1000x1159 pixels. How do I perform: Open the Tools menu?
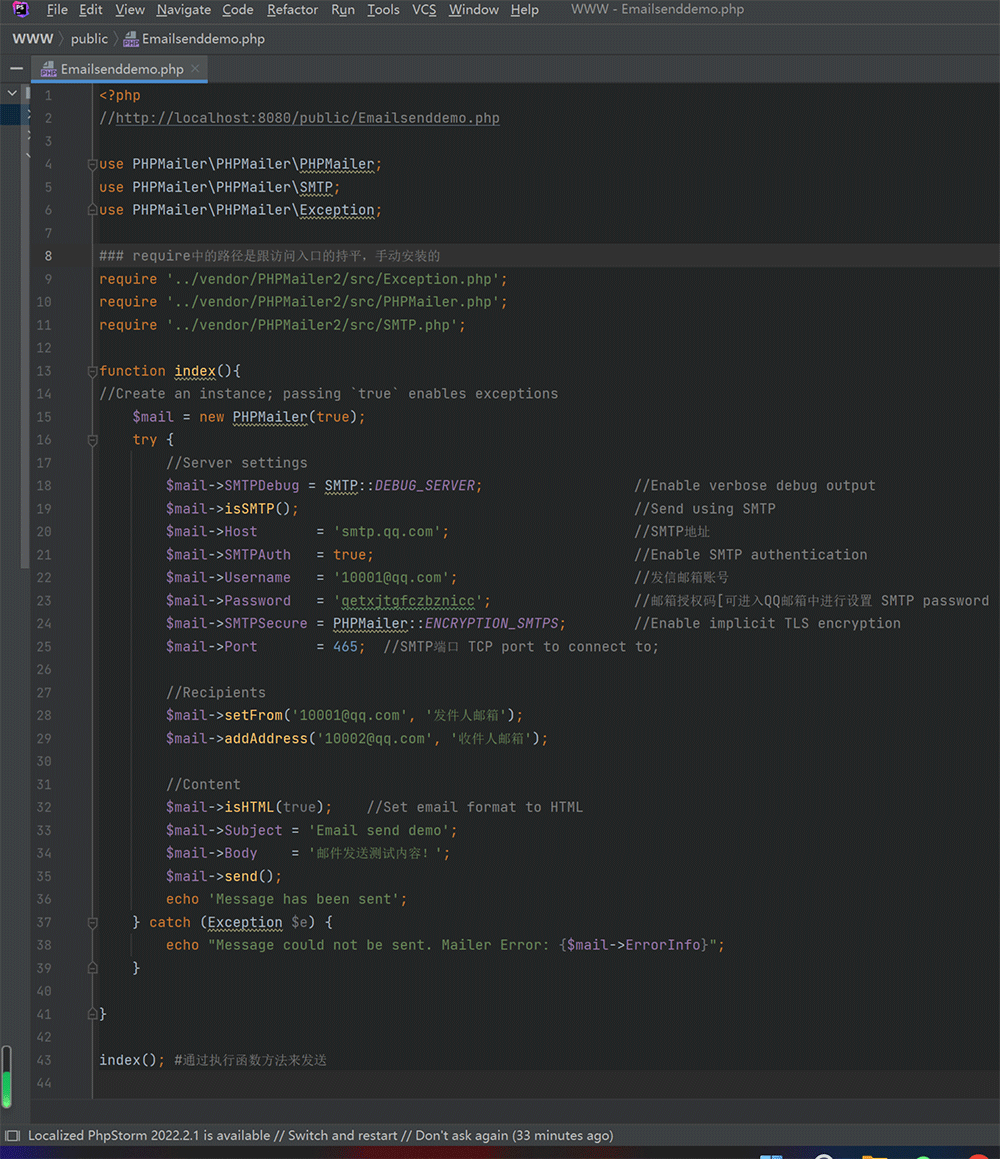tap(383, 10)
